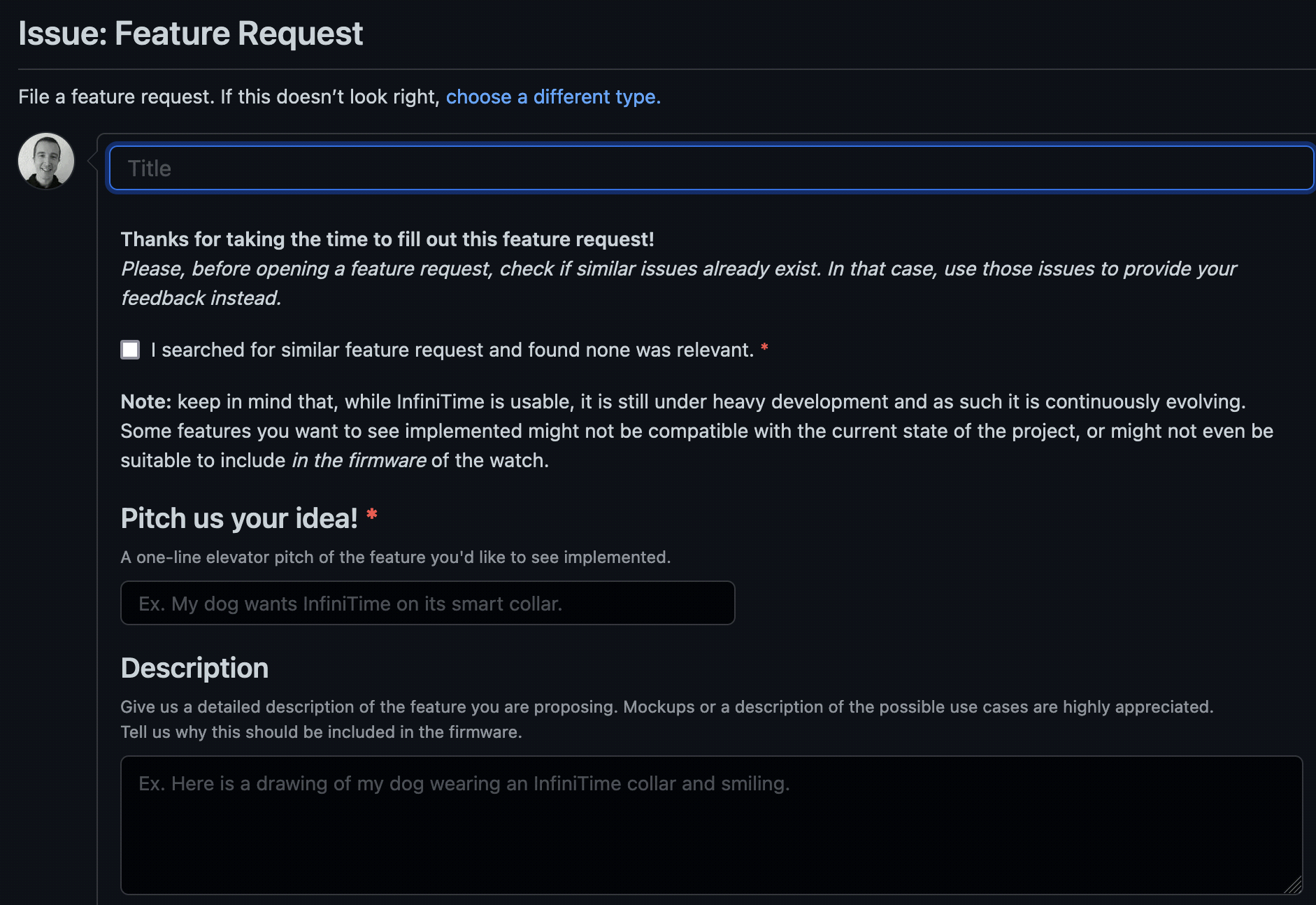The height and width of the screenshot is (905, 1316).
Task: Focus the 'Pitch us your idea' text field
Action: [x=427, y=603]
